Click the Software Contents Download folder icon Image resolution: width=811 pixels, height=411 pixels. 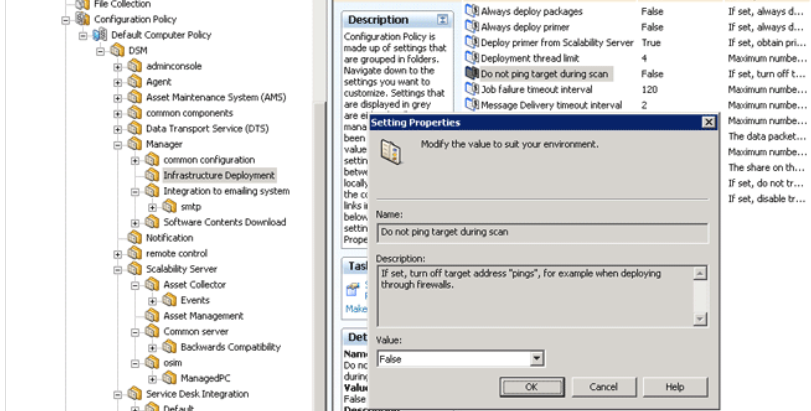coord(152,222)
